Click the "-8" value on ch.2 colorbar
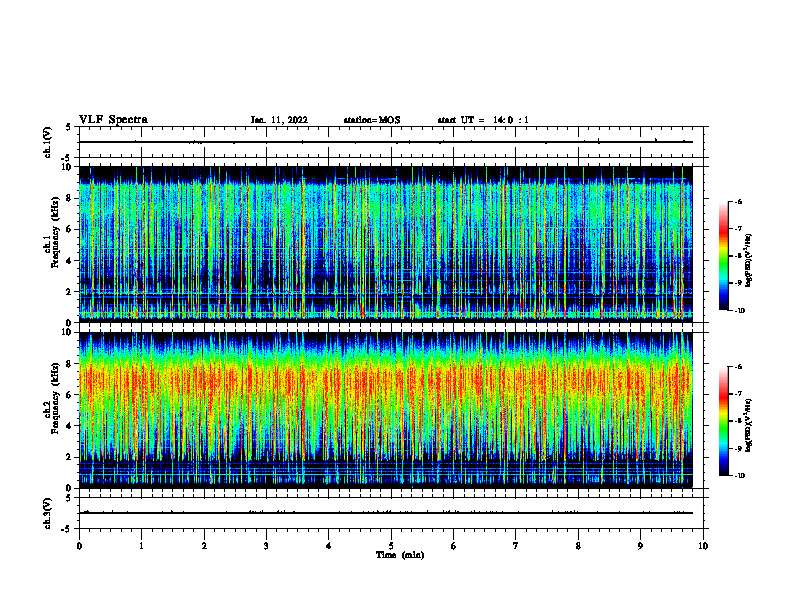The image size is (792, 612). click(x=738, y=421)
